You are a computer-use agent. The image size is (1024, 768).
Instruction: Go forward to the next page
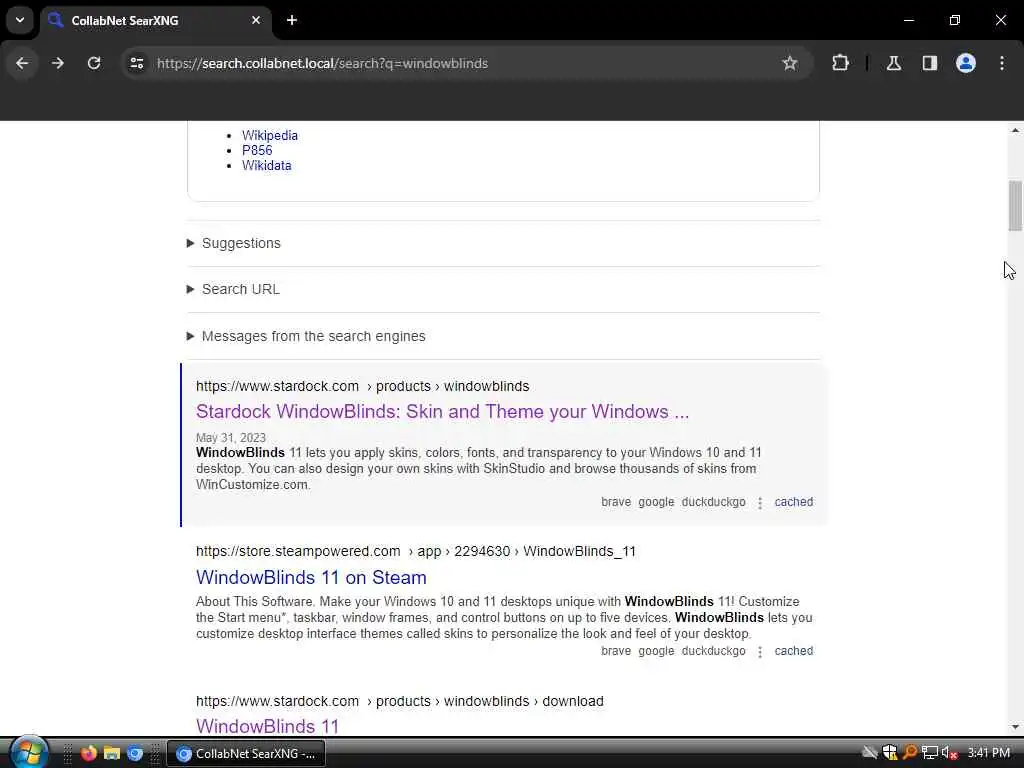(57, 63)
